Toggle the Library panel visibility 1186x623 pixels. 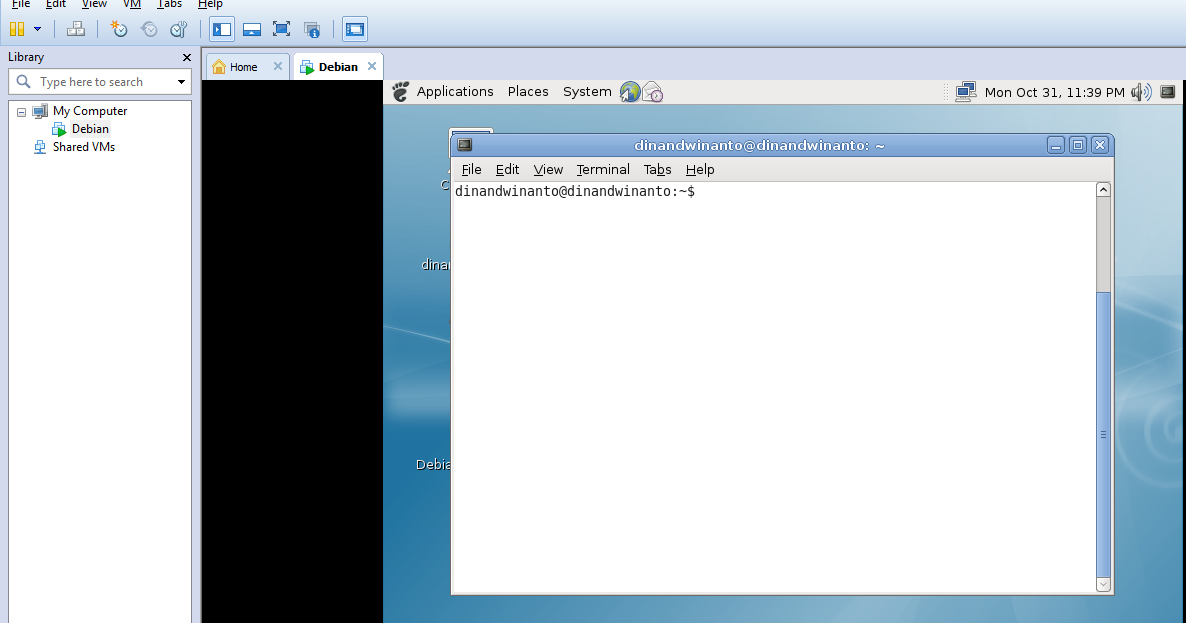tap(222, 29)
